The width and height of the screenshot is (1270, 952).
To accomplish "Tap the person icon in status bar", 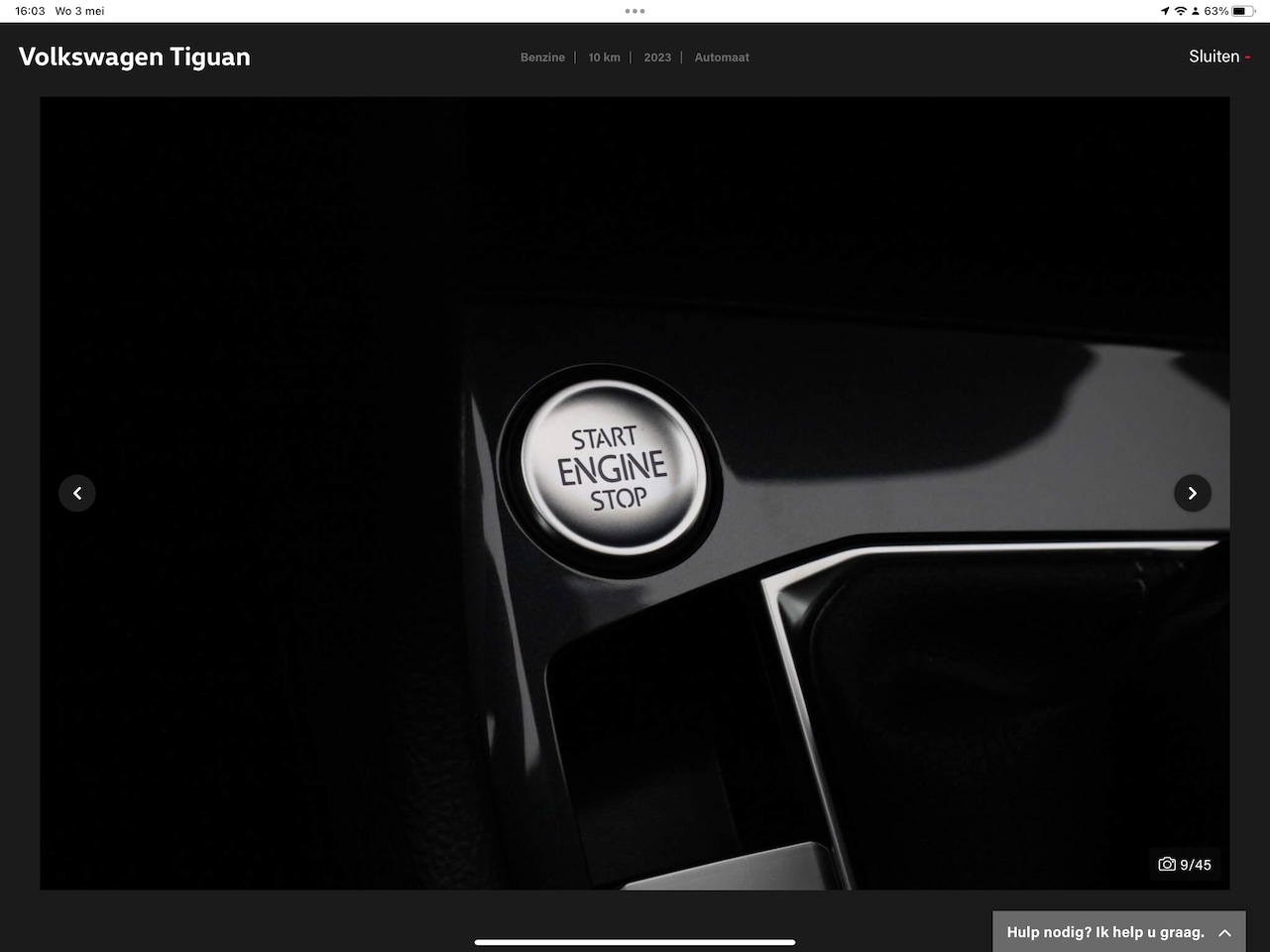I will [1196, 11].
